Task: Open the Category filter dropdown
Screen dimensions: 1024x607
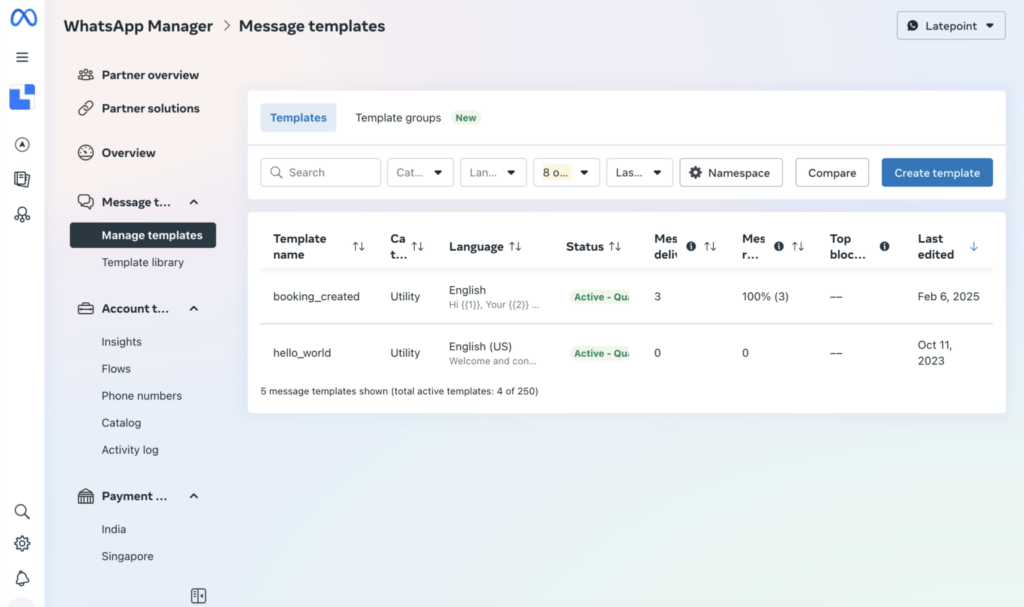Action: (420, 172)
